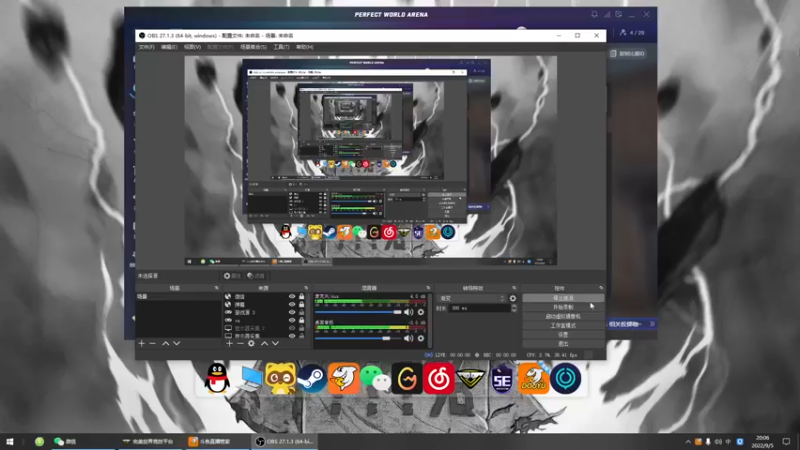Viewport: 800px width, 450px height.
Task: Open 麦克风/Aux audio settings gear
Action: (x=421, y=312)
